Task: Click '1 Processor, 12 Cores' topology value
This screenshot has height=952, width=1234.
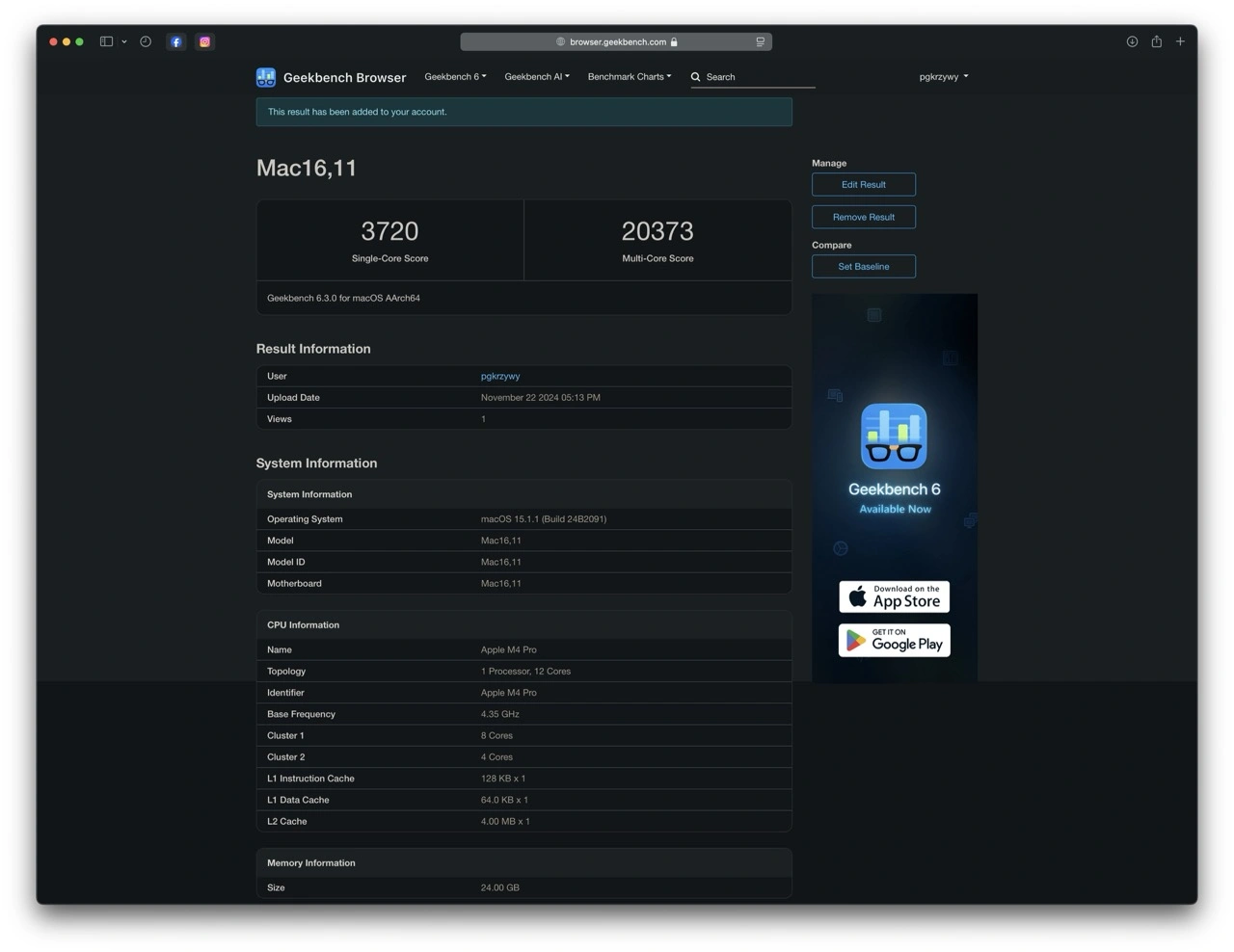Action: coord(525,671)
